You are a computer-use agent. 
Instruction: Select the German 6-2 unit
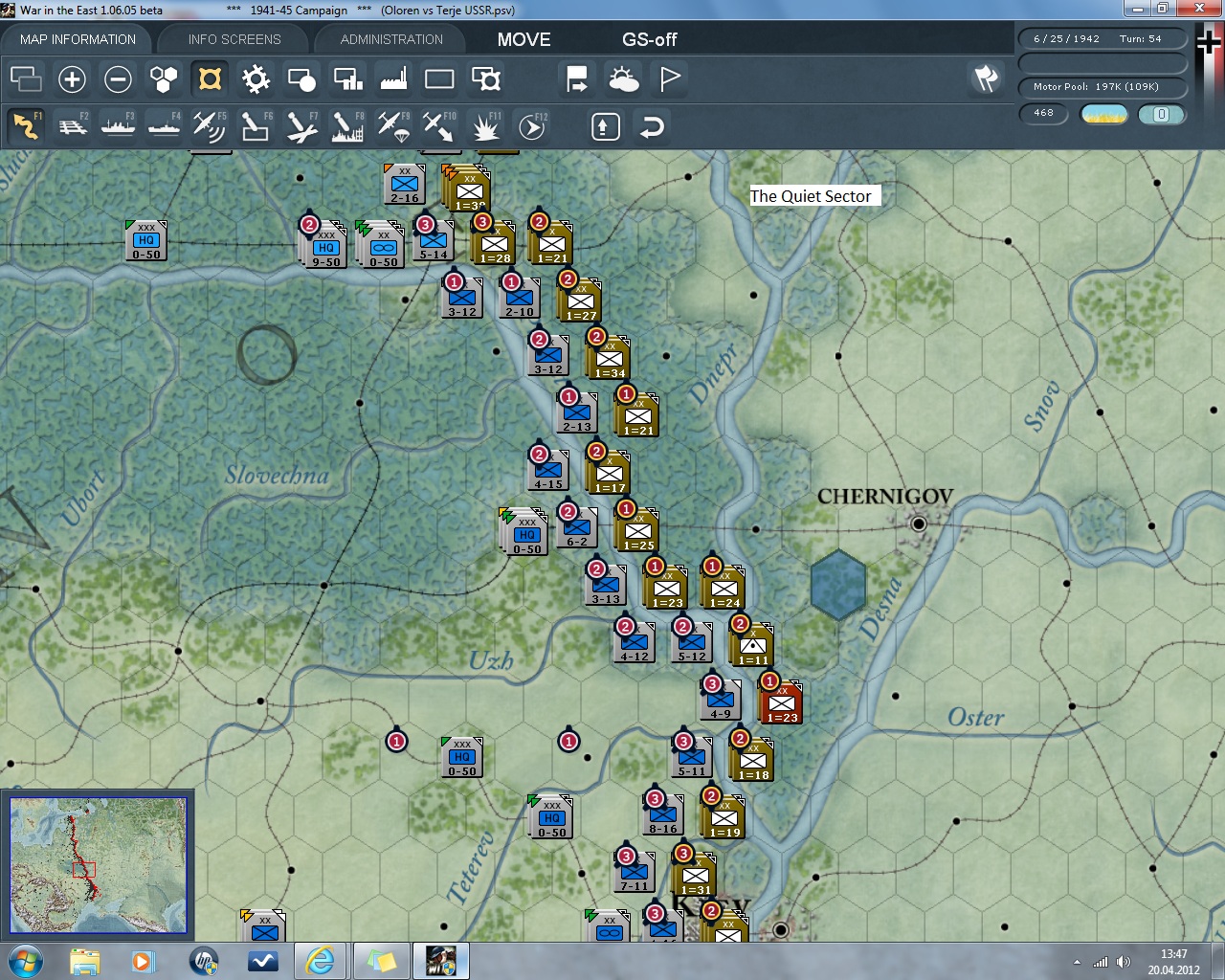click(x=576, y=527)
